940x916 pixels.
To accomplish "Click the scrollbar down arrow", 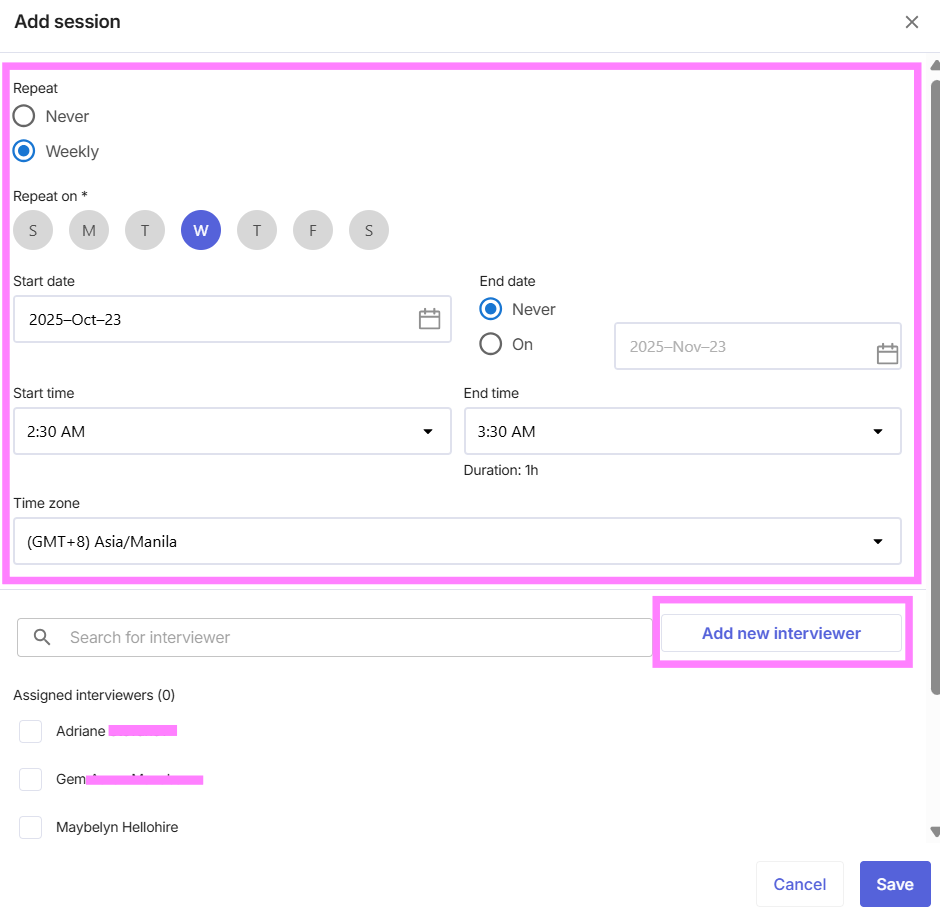I will click(935, 831).
